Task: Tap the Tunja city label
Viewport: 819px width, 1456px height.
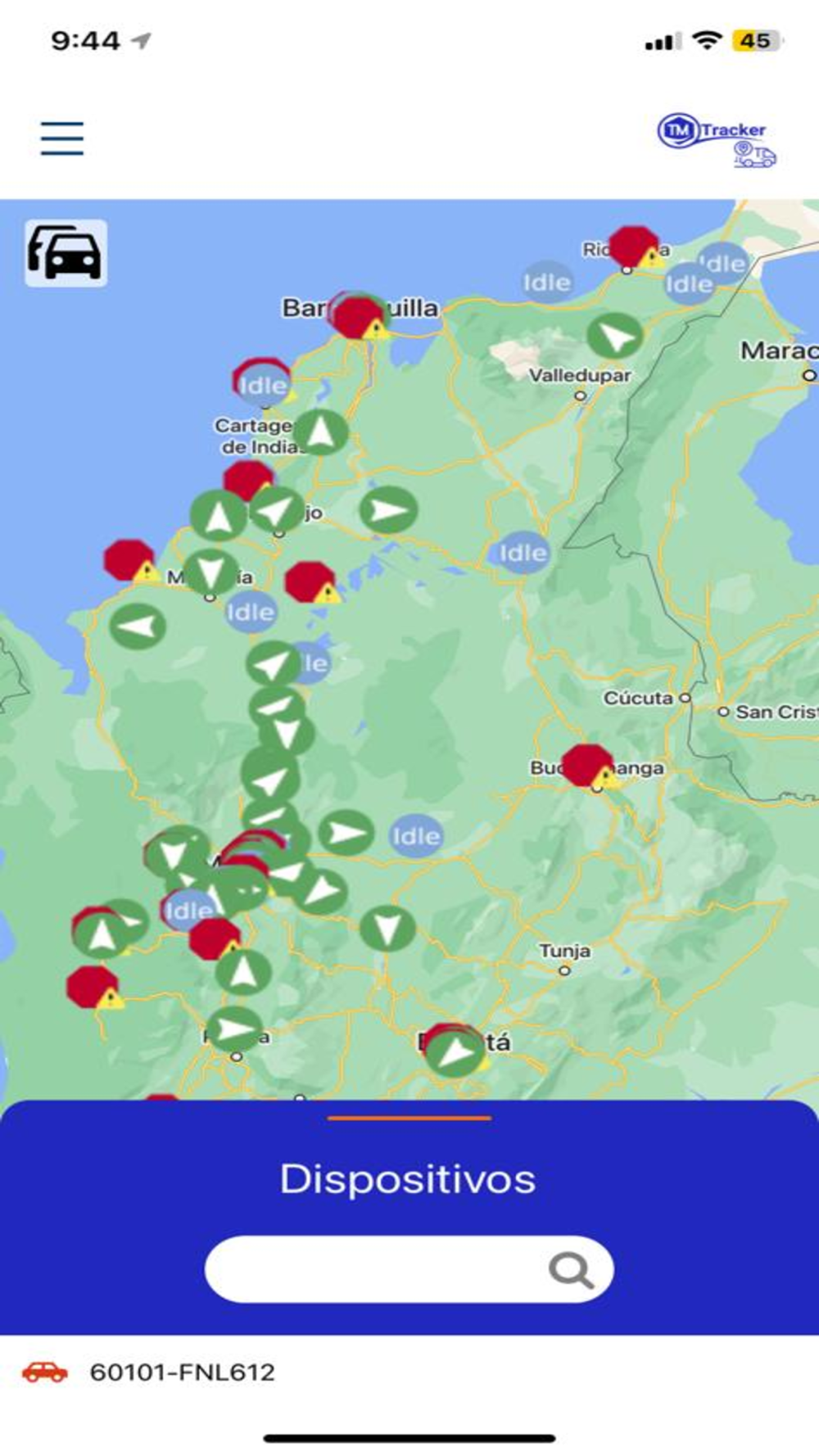Action: (565, 951)
